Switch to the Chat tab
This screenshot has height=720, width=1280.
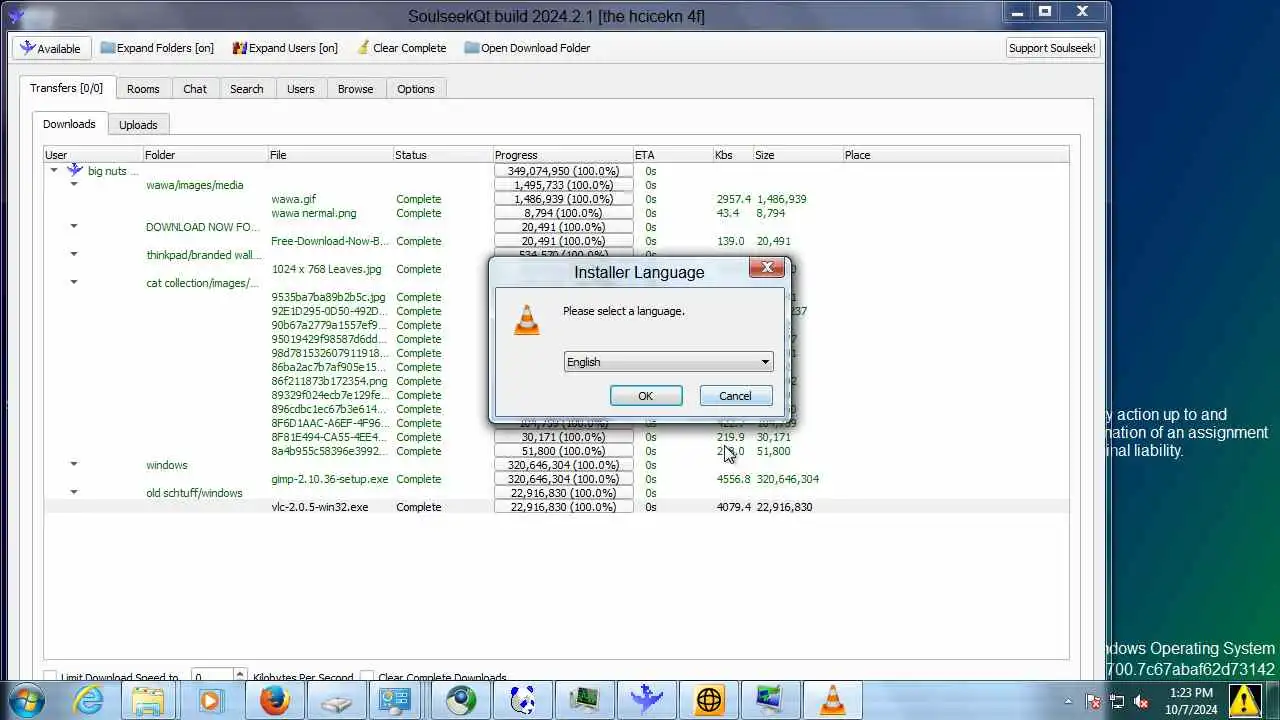(x=195, y=89)
